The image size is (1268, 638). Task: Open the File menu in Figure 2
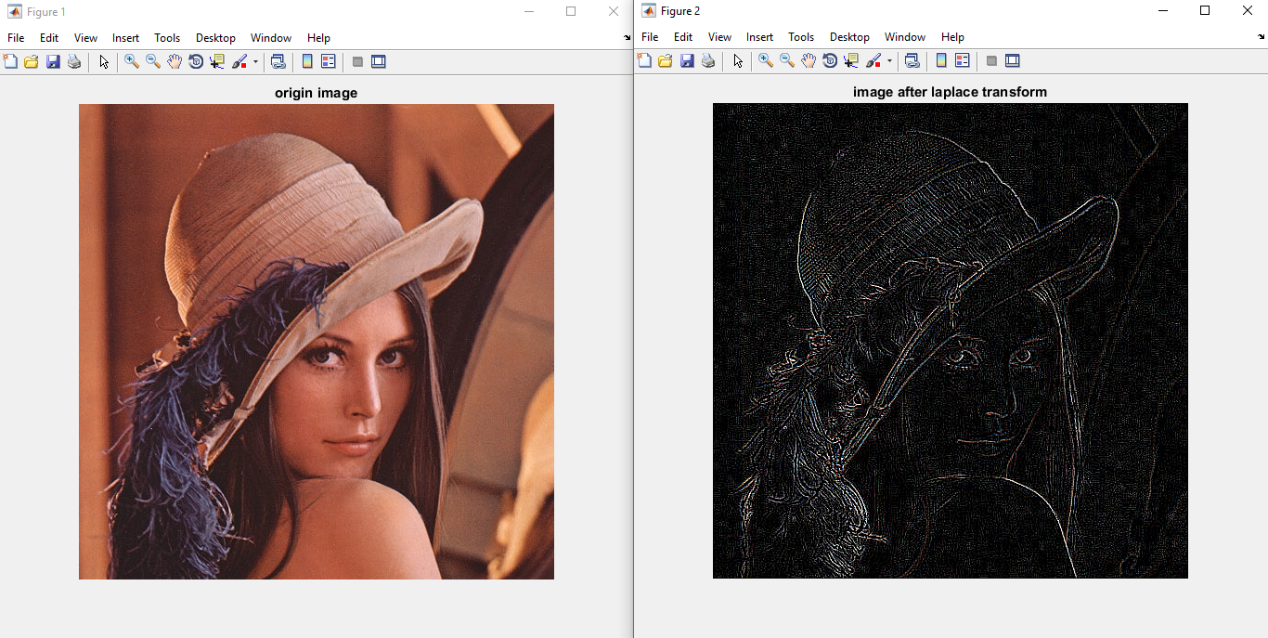click(650, 37)
